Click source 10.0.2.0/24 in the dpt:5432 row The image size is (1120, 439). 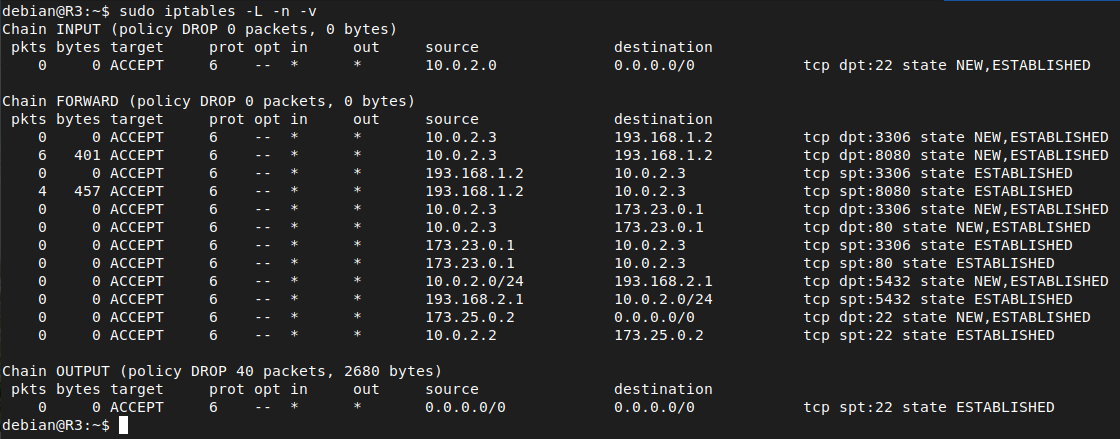[474, 281]
